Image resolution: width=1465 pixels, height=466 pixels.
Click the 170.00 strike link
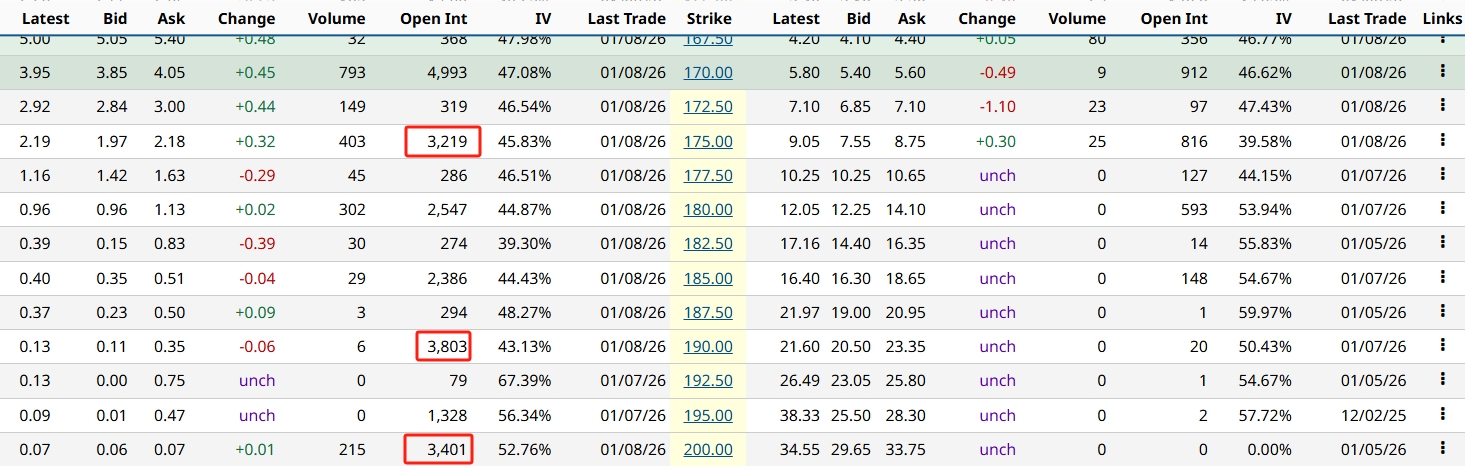tap(708, 73)
